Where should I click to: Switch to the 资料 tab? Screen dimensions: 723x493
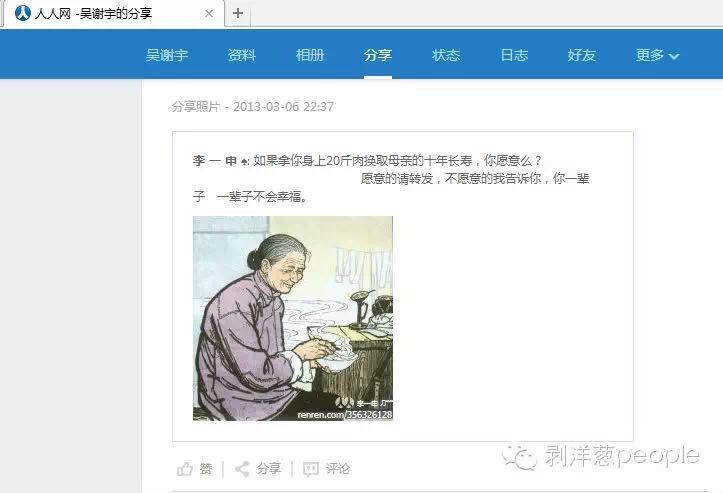click(242, 55)
